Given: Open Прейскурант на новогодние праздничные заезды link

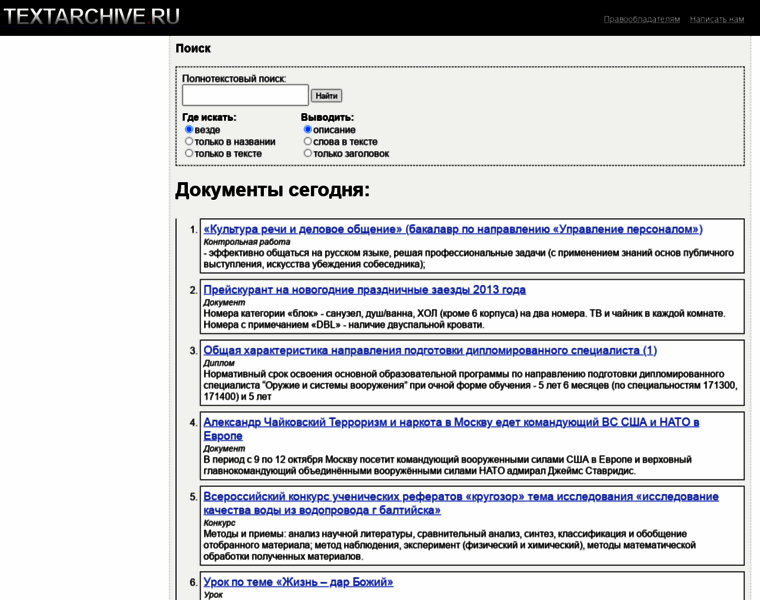Looking at the screenshot, I should tap(364, 290).
